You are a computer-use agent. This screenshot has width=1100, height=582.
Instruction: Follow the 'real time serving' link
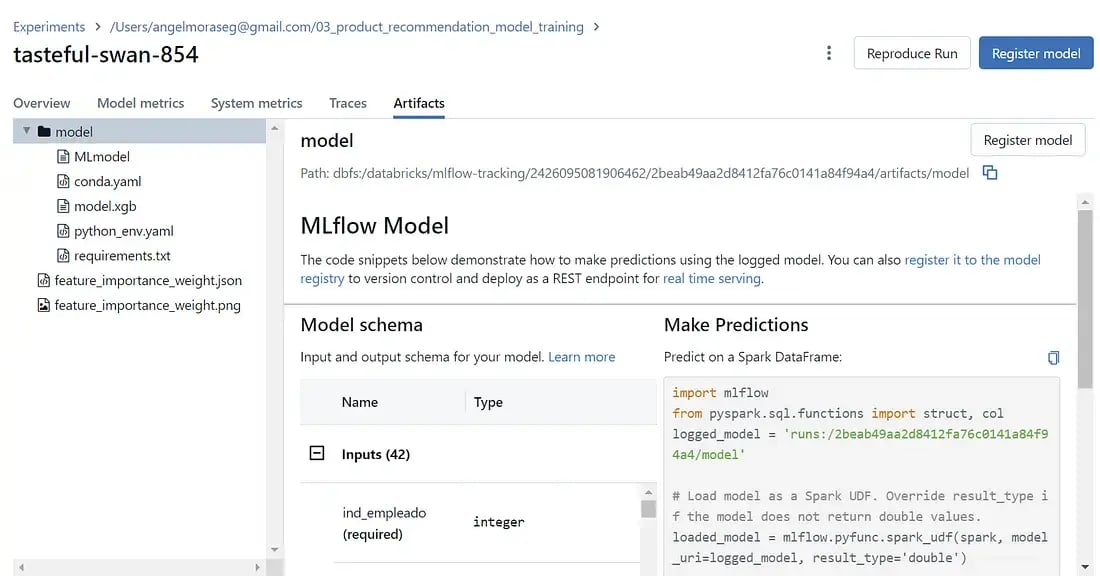[x=712, y=279]
